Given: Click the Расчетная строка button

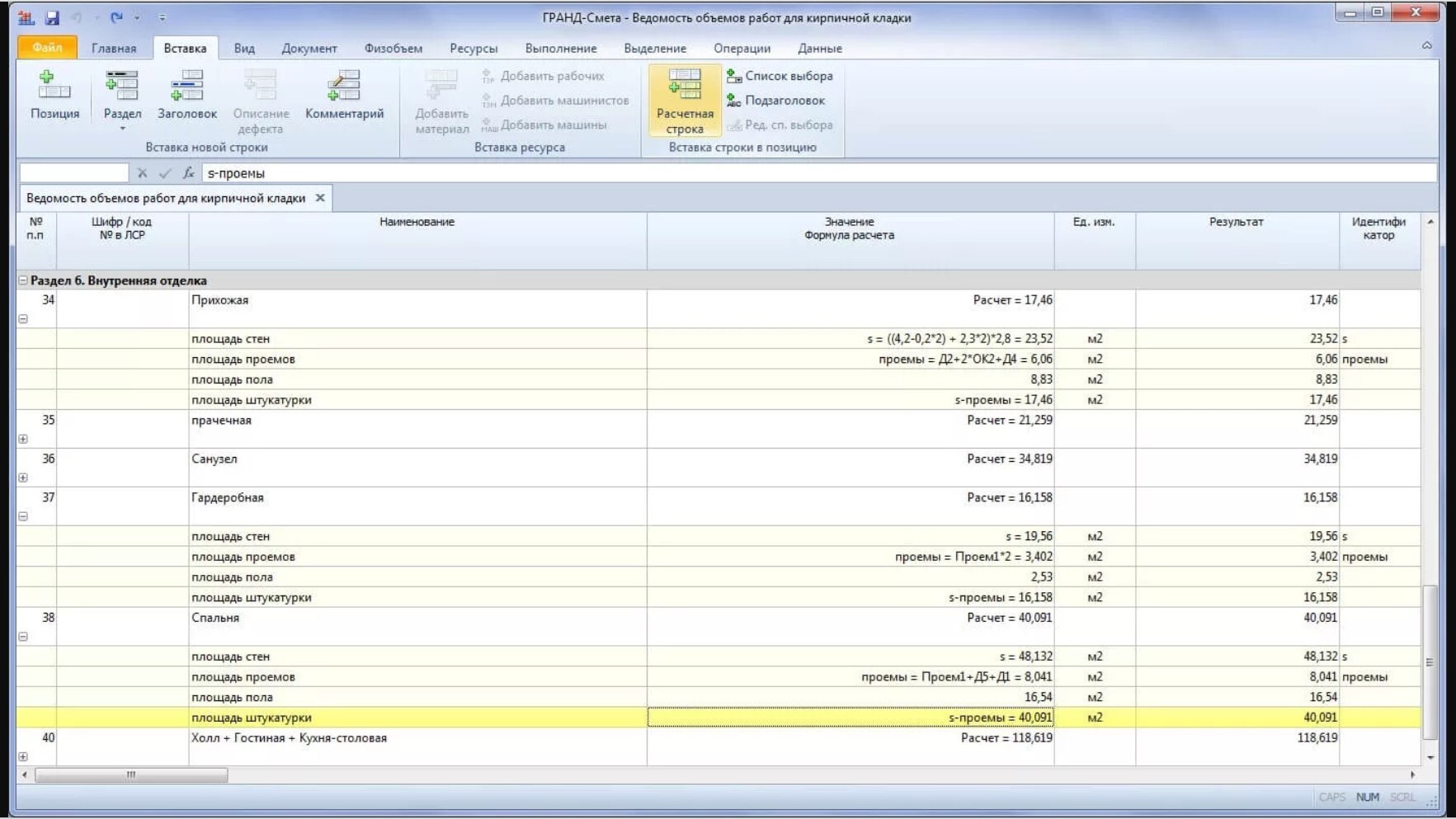Looking at the screenshot, I should (x=685, y=100).
